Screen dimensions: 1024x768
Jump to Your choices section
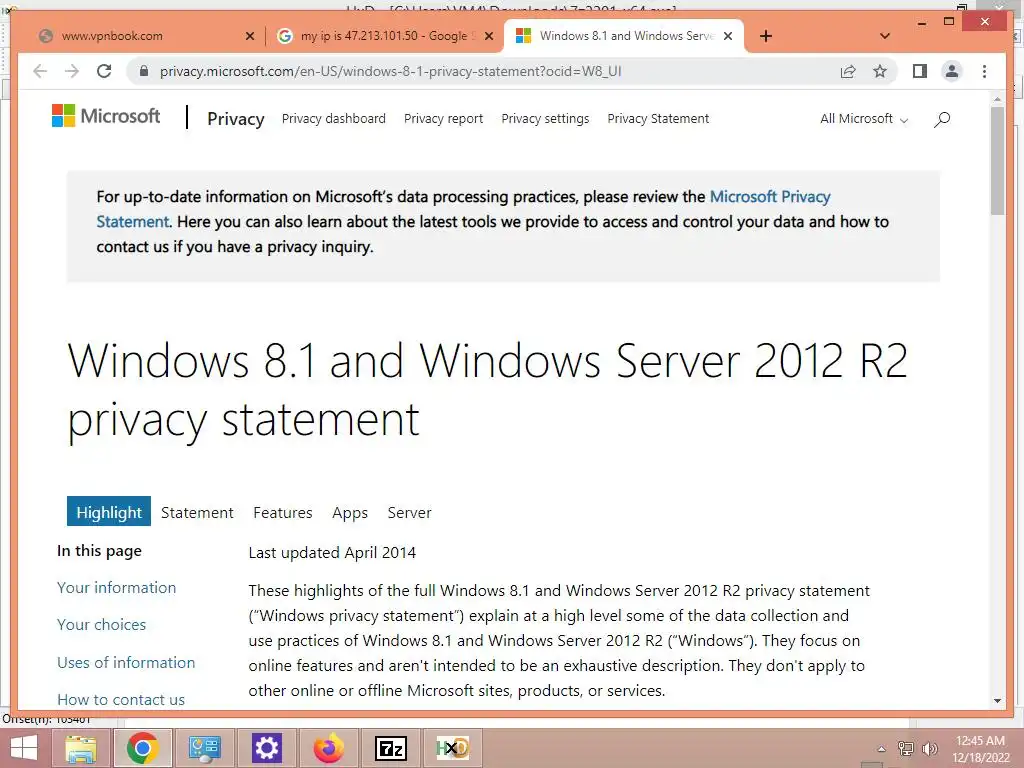(x=101, y=625)
